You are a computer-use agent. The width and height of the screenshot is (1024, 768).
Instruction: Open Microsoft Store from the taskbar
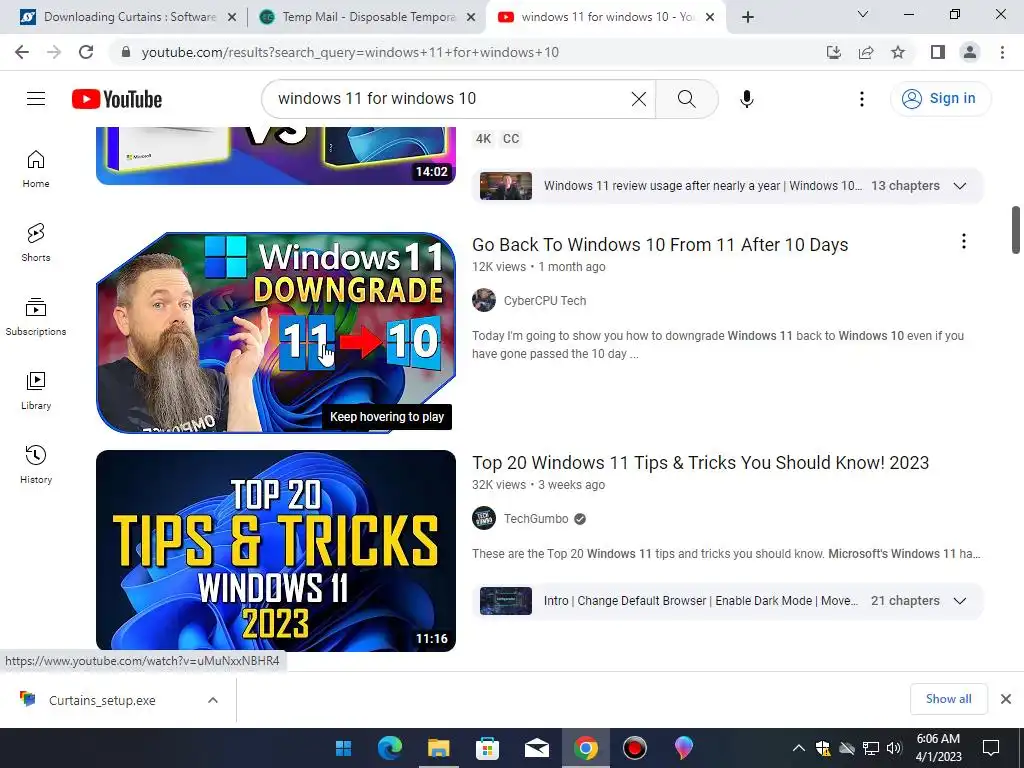(x=487, y=748)
